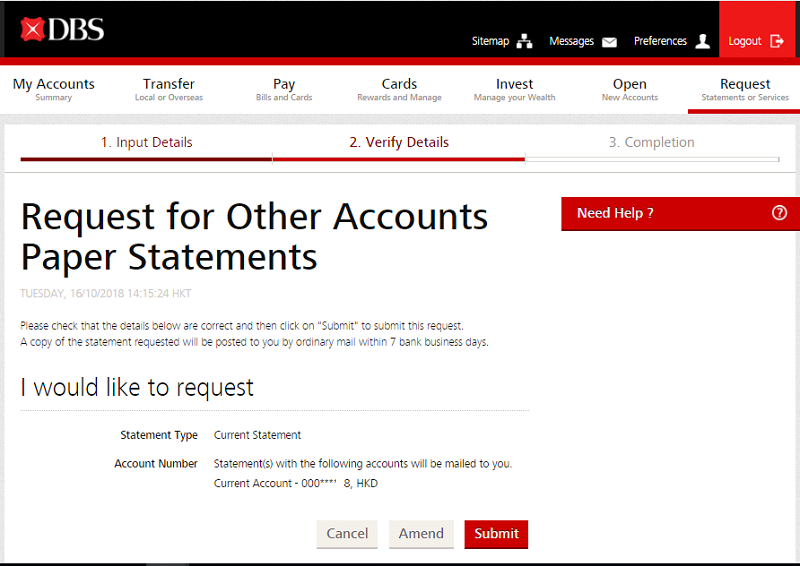Expand the Need Help panel
The width and height of the screenshot is (800, 566).
(x=615, y=213)
